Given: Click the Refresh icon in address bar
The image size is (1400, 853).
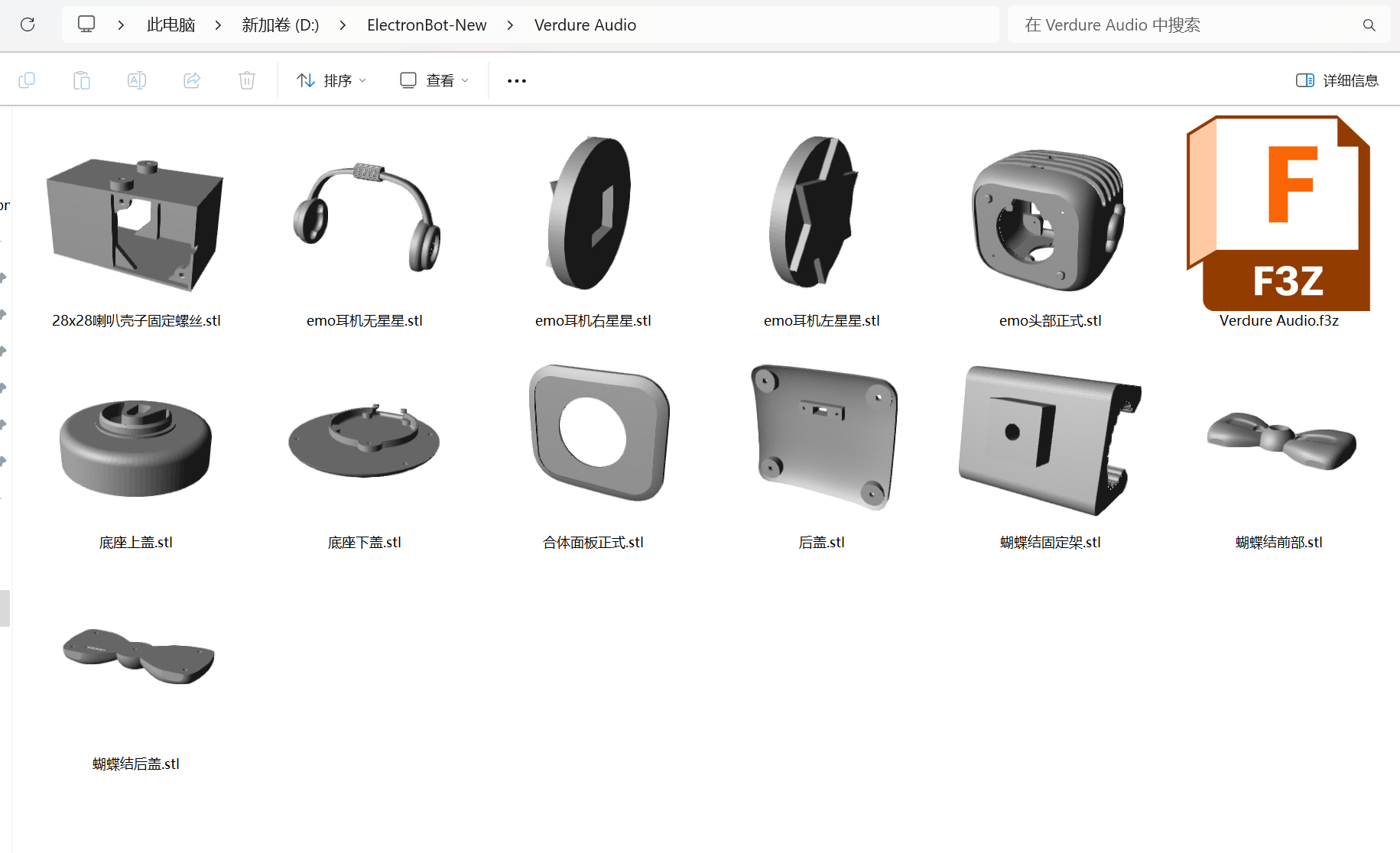Looking at the screenshot, I should tap(28, 24).
